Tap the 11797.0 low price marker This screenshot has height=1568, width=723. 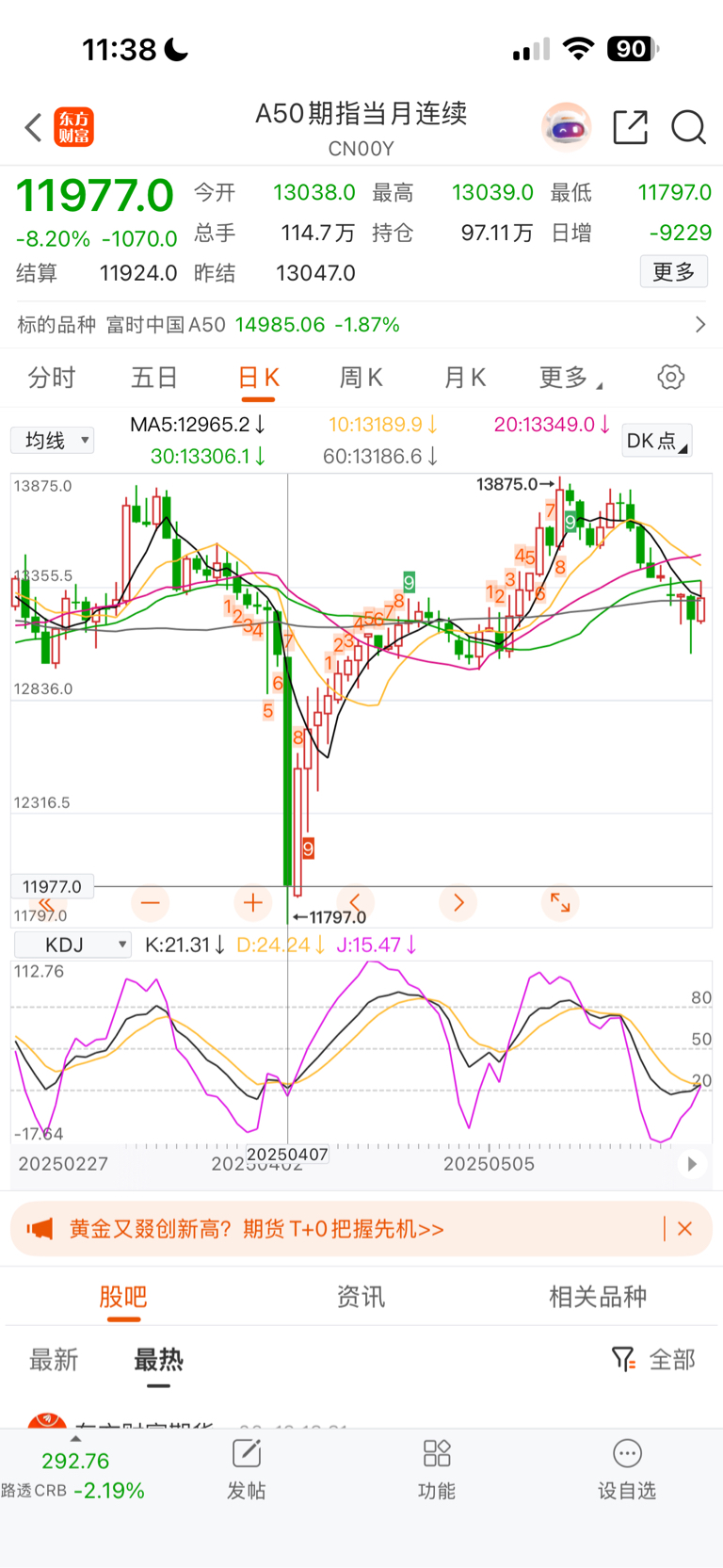(329, 917)
